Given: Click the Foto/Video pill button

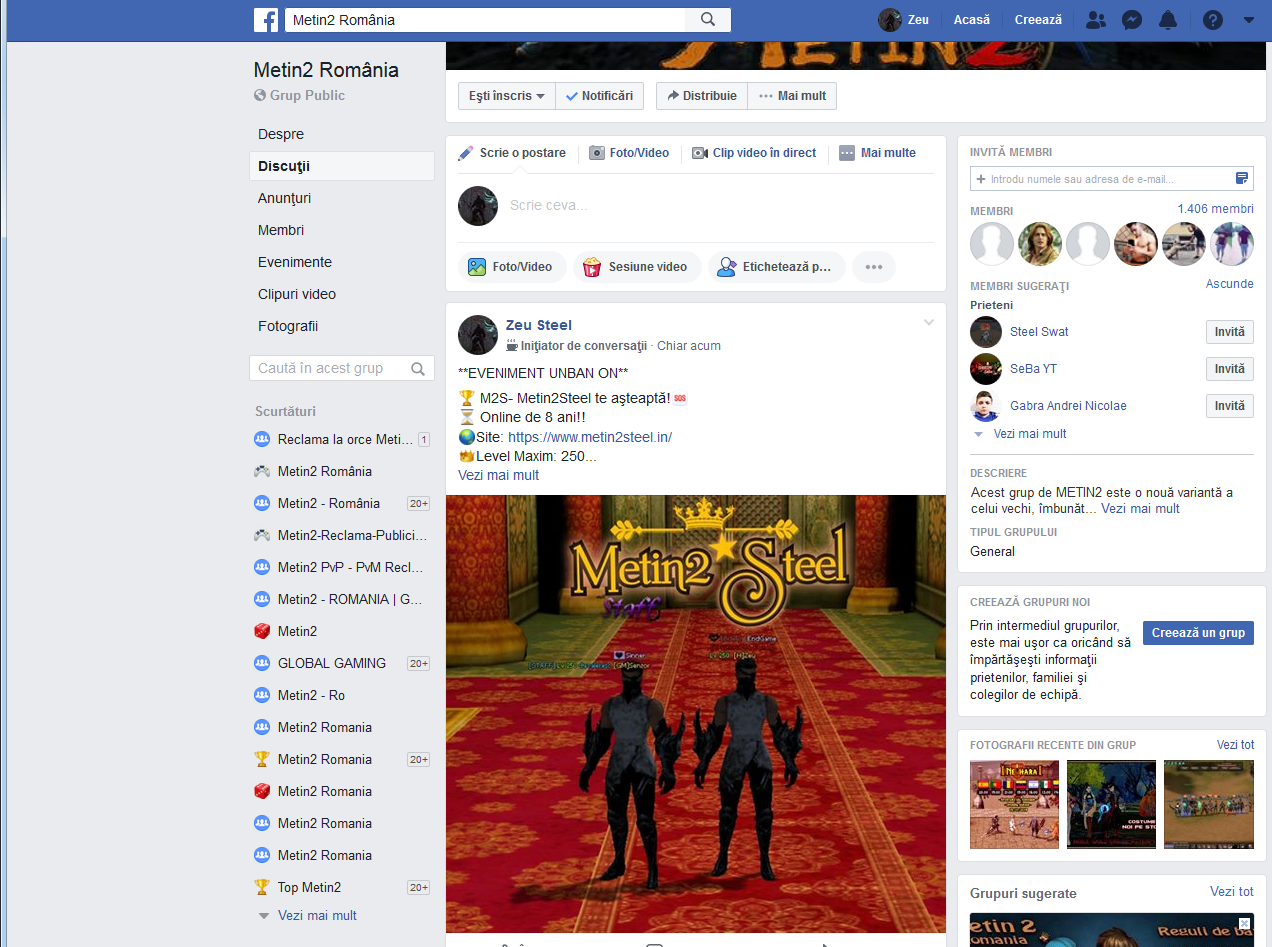Looking at the screenshot, I should [x=511, y=267].
